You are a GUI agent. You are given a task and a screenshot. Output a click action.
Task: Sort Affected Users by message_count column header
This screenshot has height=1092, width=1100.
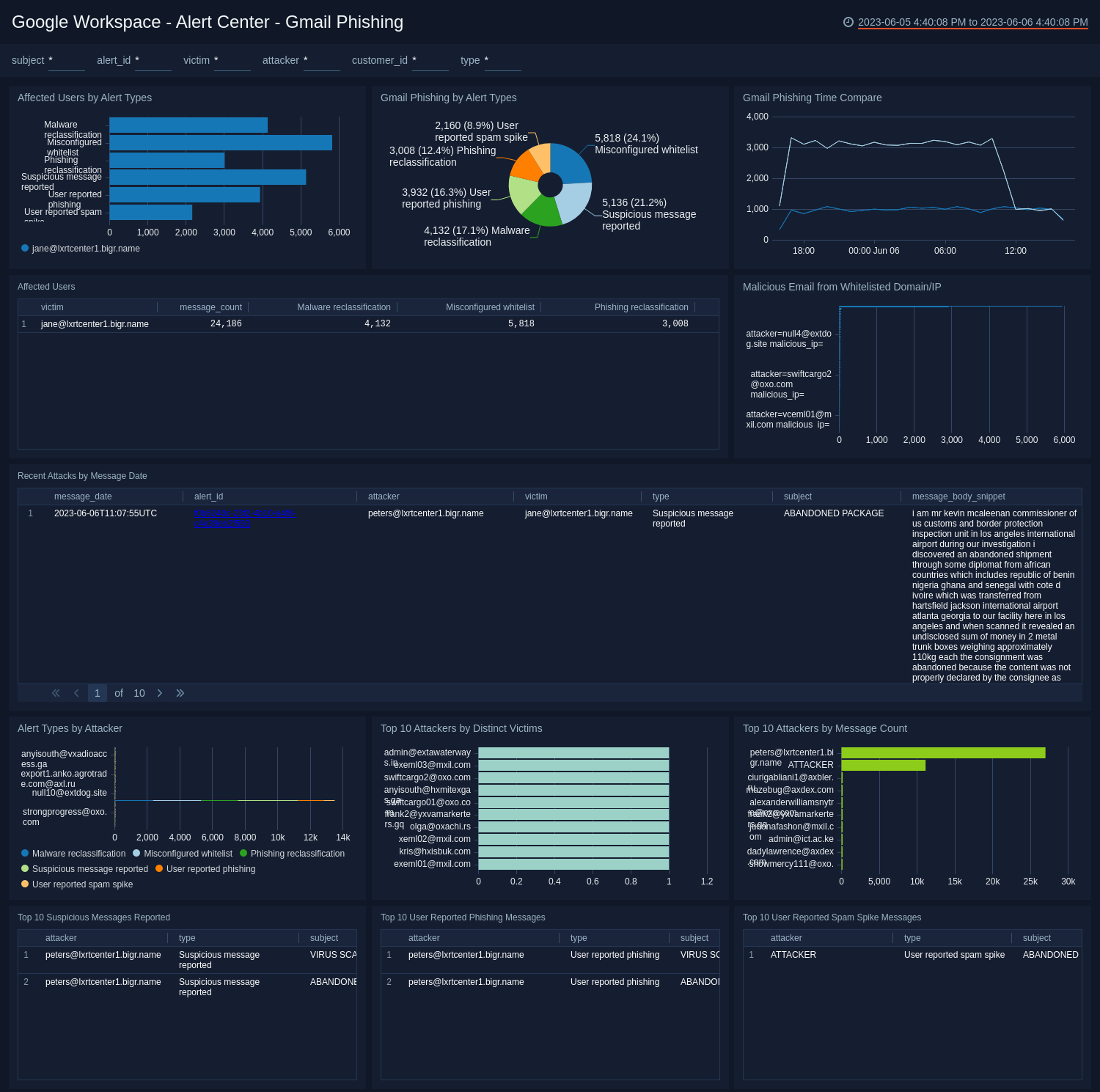coord(210,307)
